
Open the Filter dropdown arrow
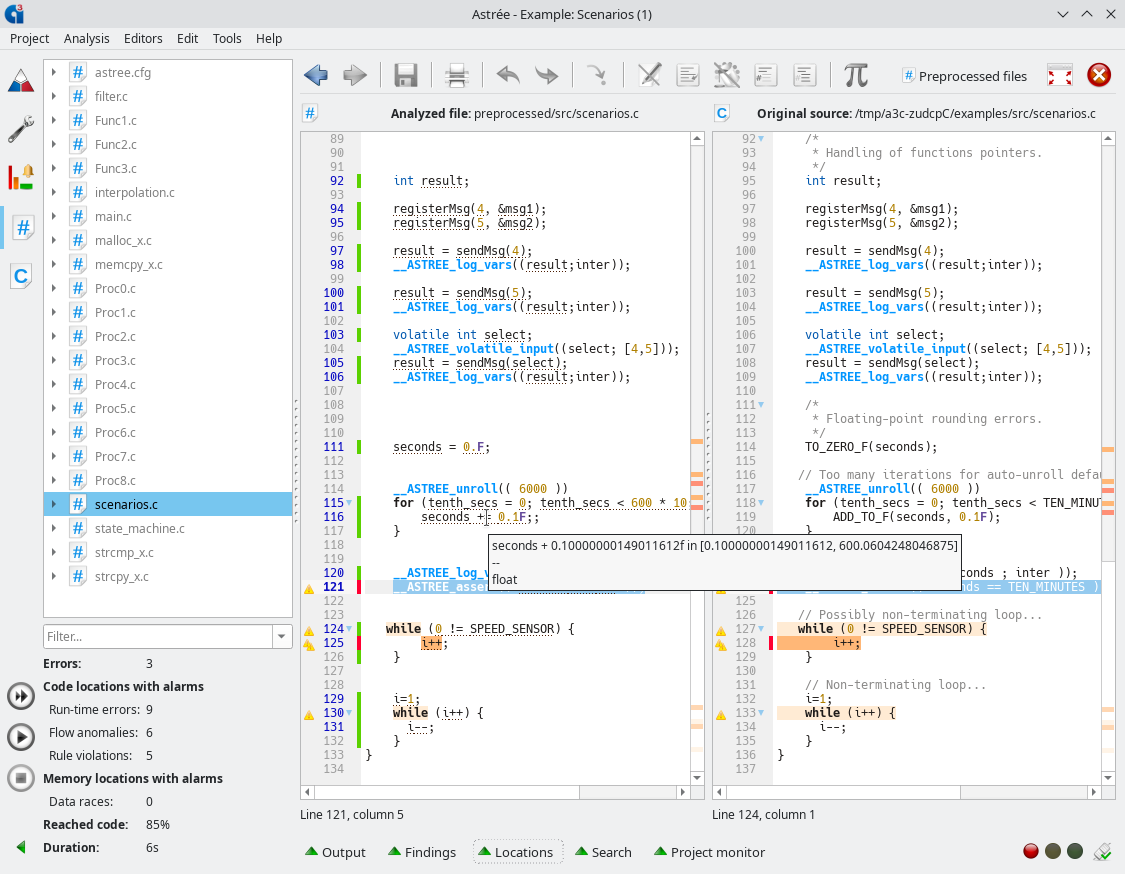[x=281, y=636]
